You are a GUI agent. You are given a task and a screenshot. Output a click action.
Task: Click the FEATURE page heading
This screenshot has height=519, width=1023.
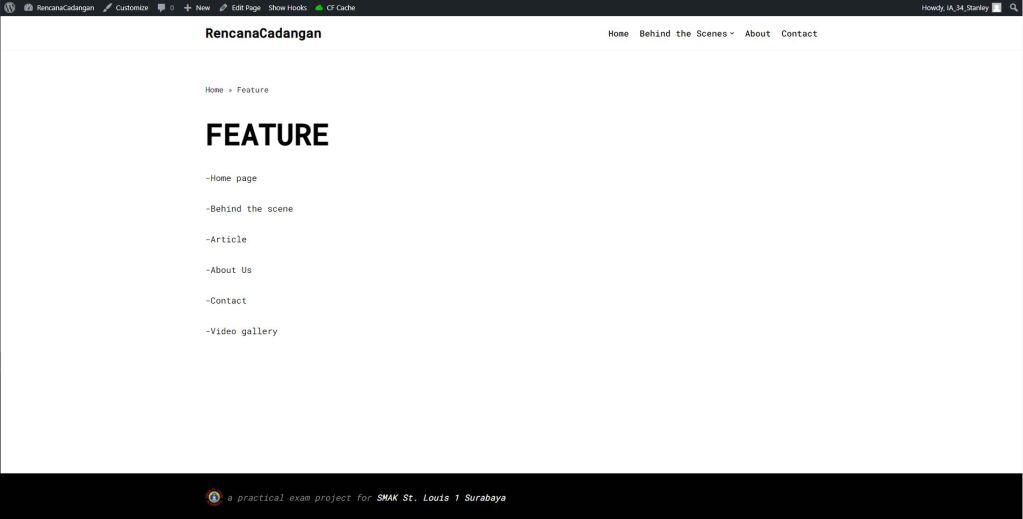(x=267, y=135)
